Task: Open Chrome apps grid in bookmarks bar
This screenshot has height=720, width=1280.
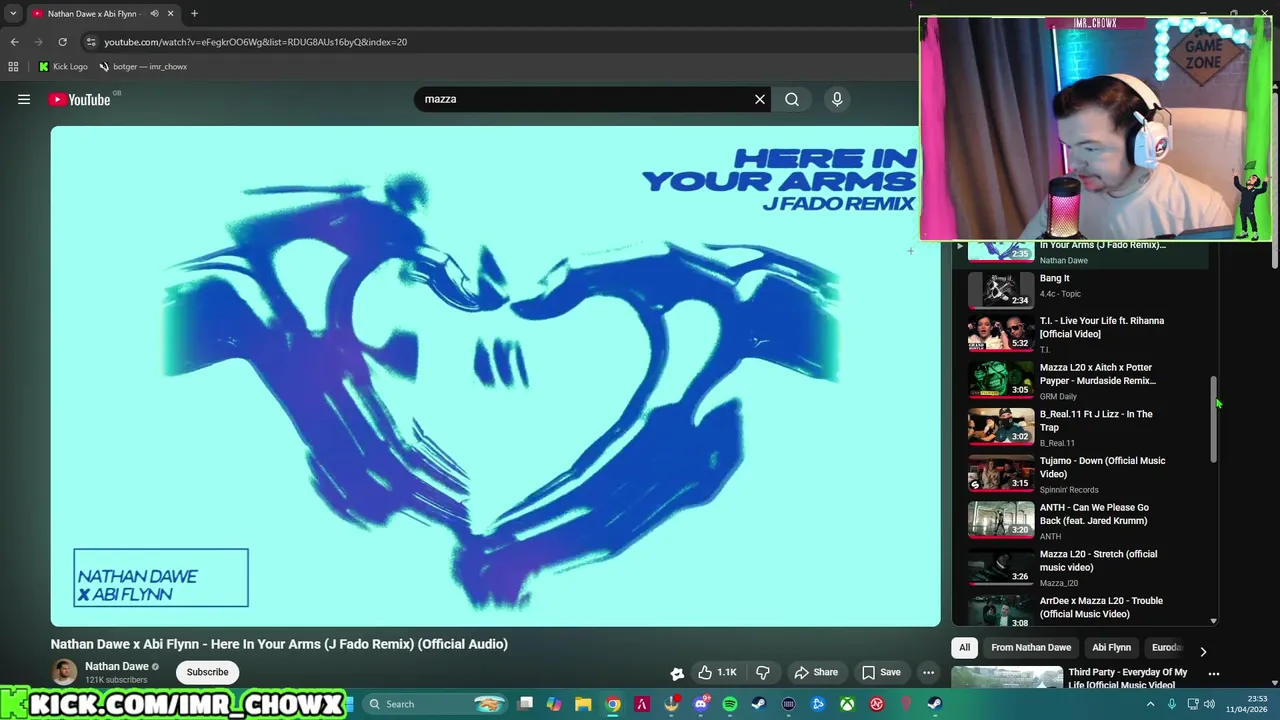Action: (13, 66)
